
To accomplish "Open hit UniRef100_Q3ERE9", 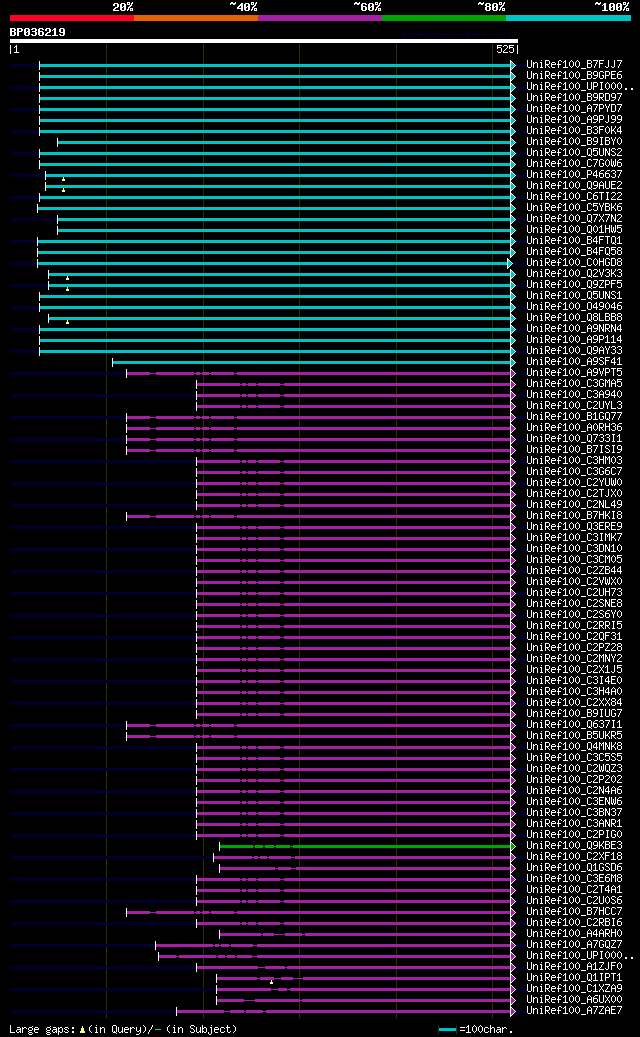I will (574, 527).
